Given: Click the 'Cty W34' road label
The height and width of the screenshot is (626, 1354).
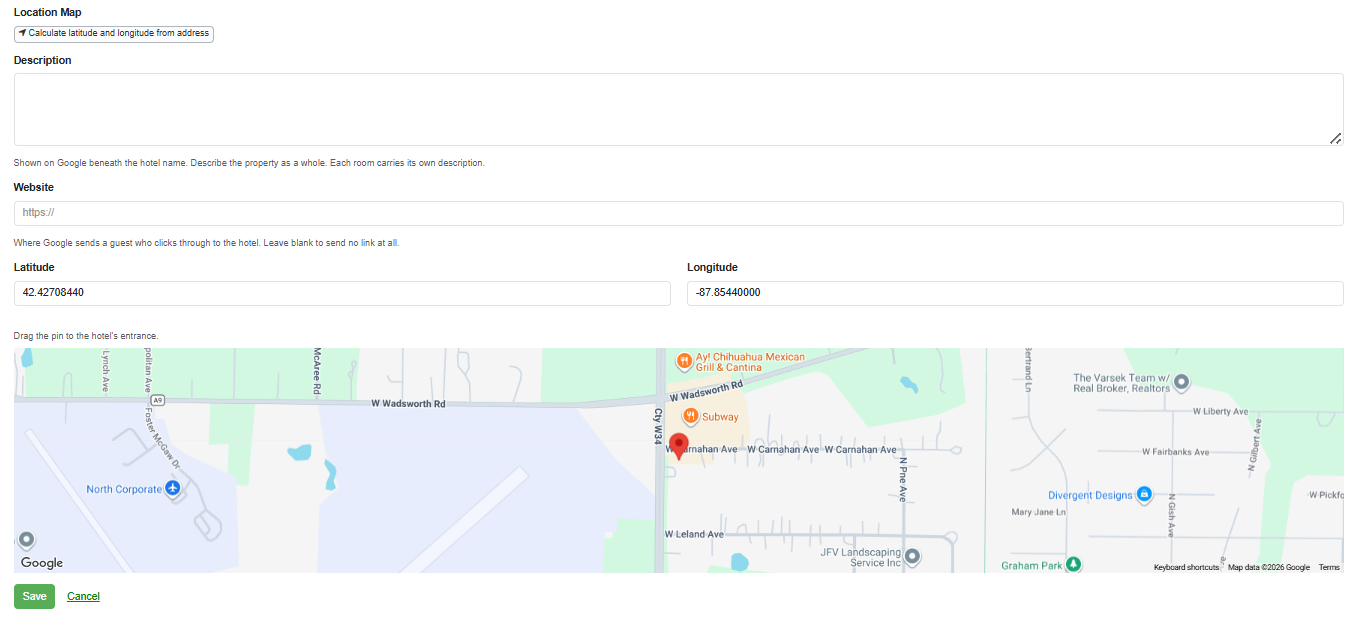Looking at the screenshot, I should (658, 426).
